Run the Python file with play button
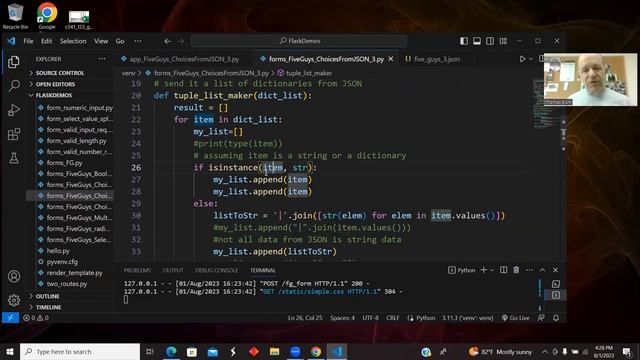The height and width of the screenshot is (360, 640). (522, 59)
